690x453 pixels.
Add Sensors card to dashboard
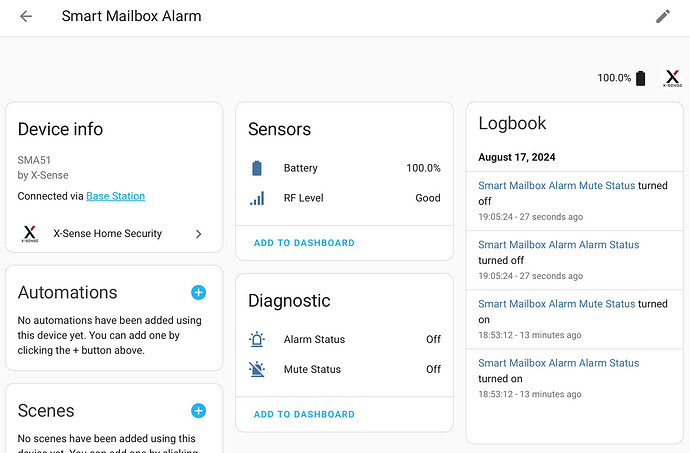[304, 243]
